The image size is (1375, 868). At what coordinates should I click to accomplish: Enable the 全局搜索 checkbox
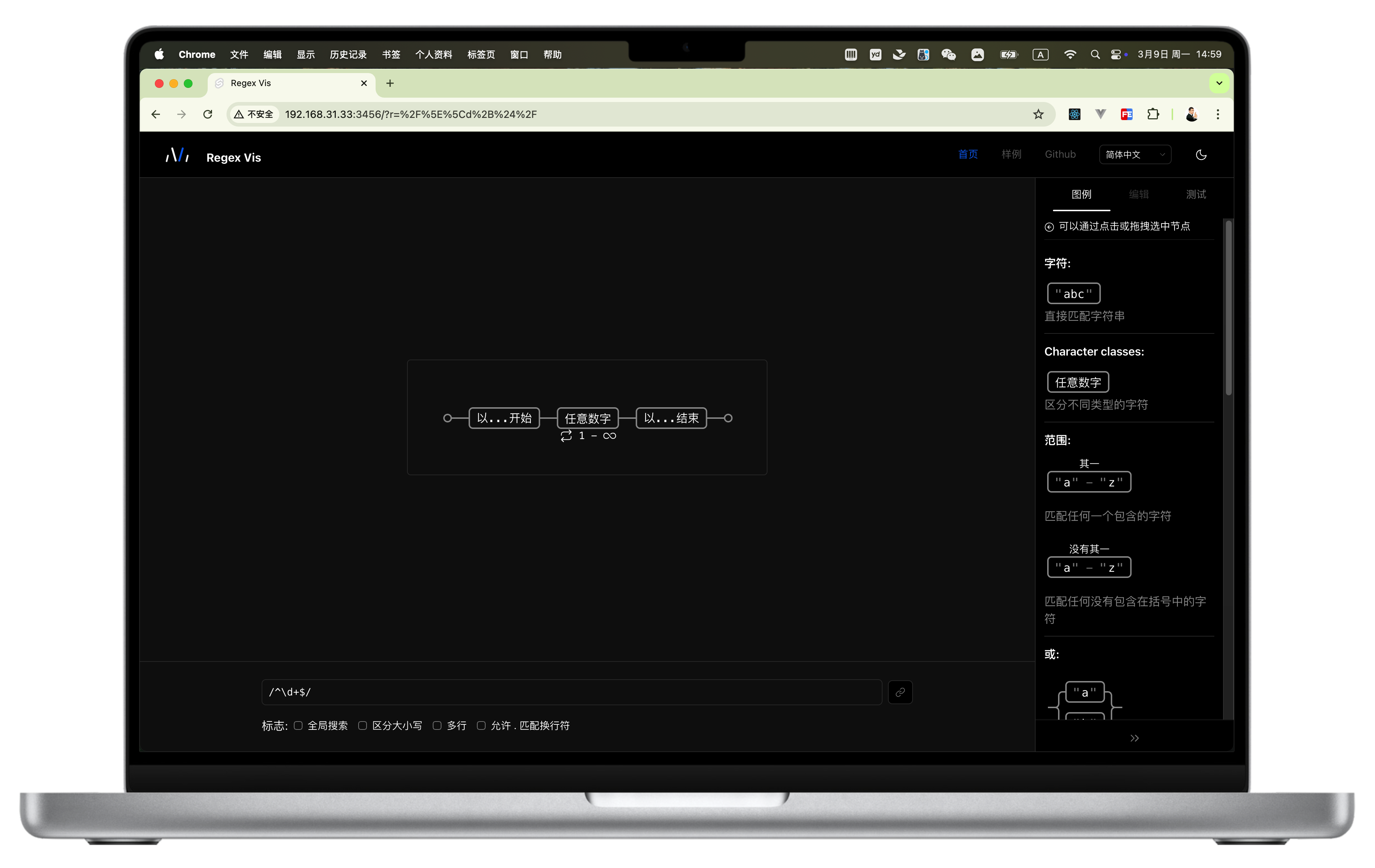pyautogui.click(x=298, y=726)
